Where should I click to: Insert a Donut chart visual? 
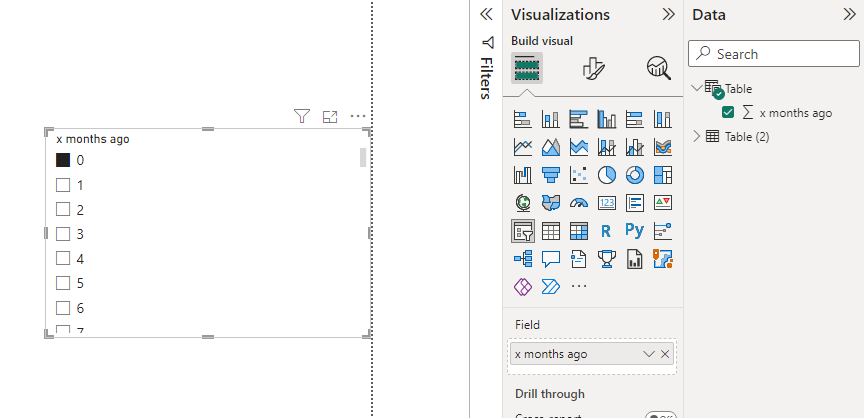635,175
